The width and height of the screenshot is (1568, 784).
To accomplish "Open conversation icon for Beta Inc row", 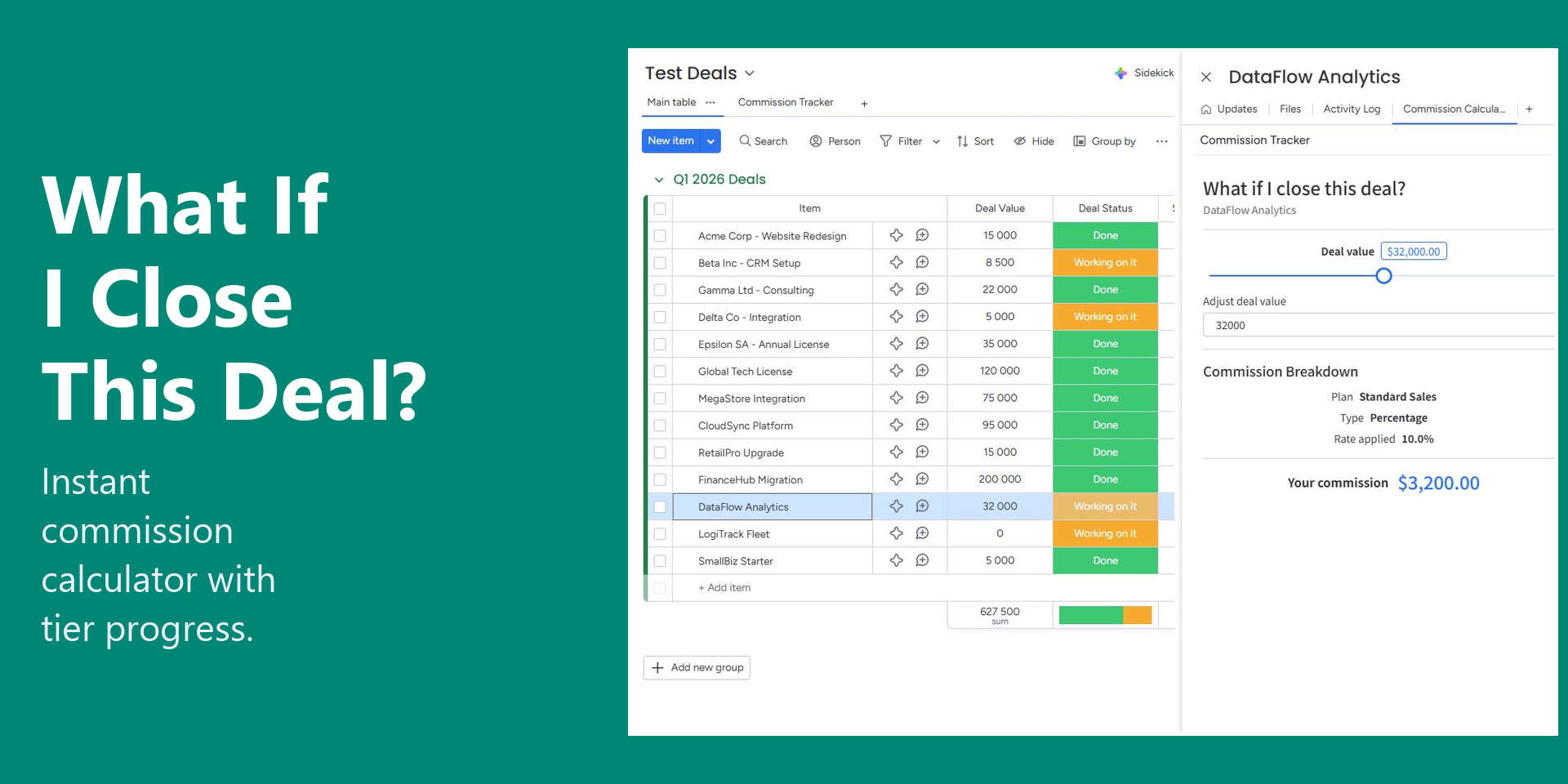I will (922, 262).
